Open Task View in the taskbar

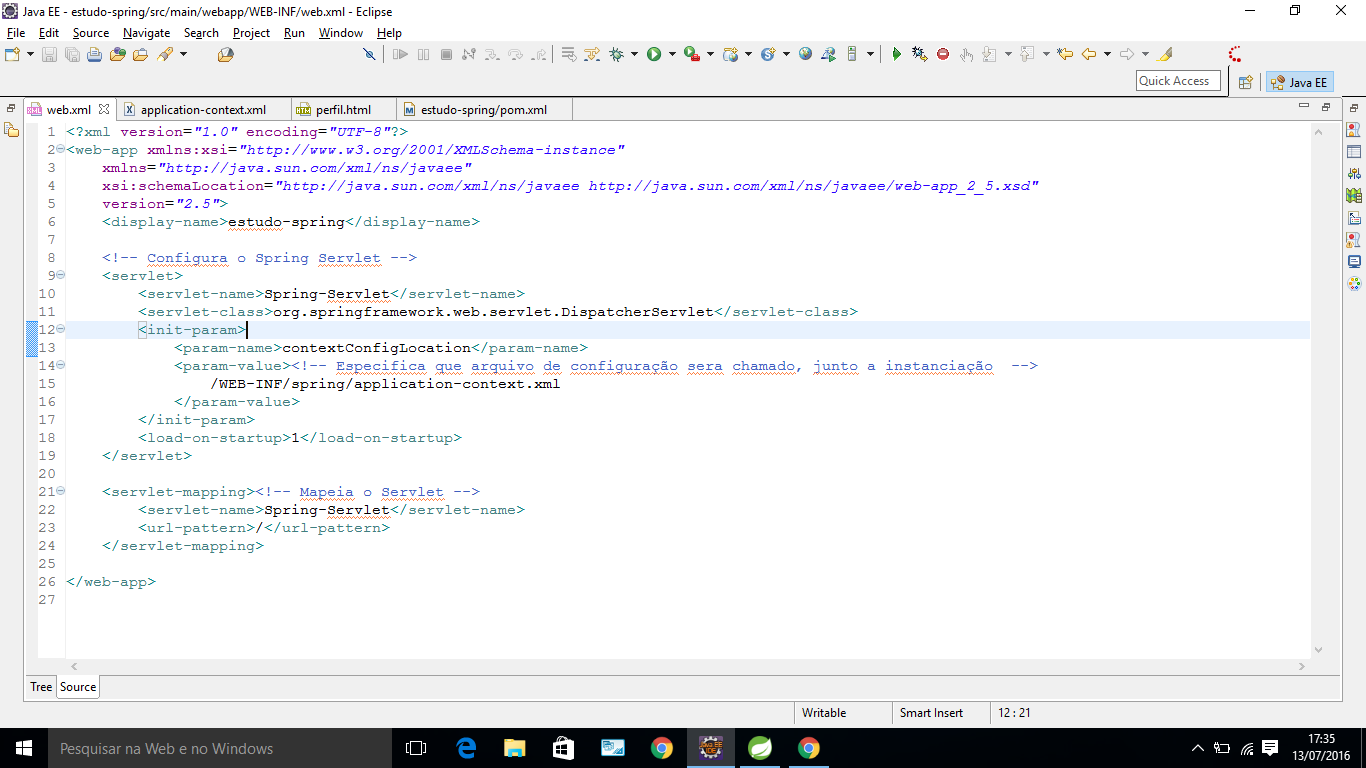pyautogui.click(x=416, y=748)
